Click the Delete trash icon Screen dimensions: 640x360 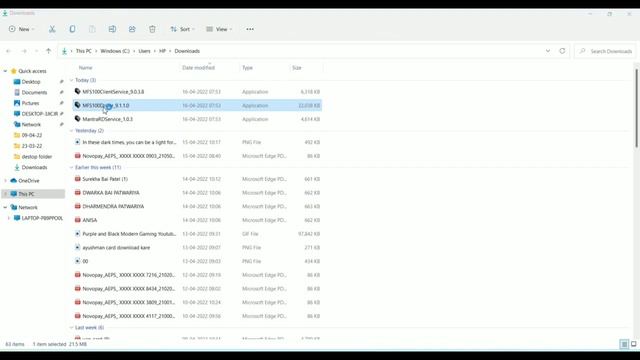(152, 29)
